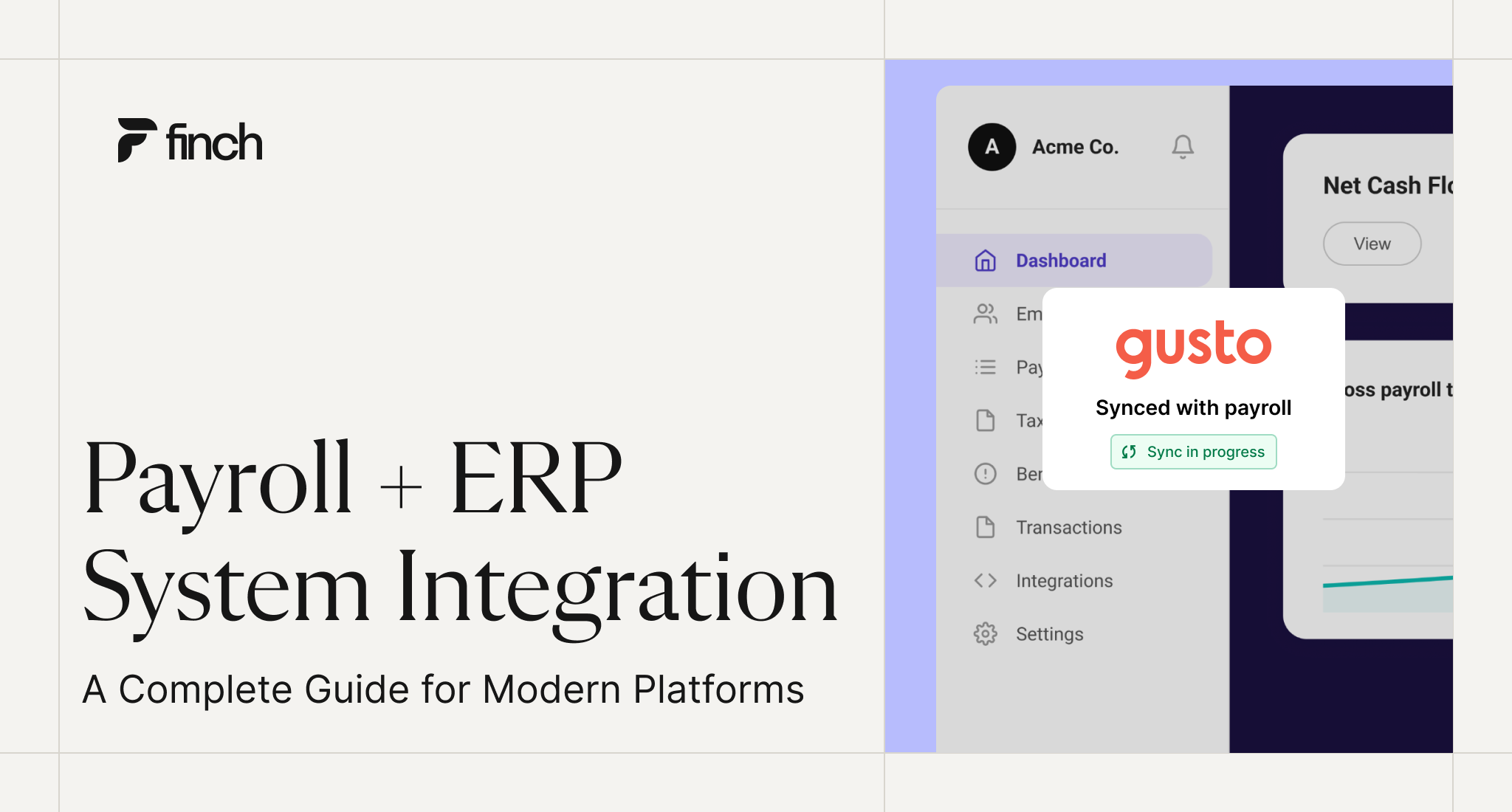This screenshot has height=812, width=1512.
Task: Click the Integrations code-brackets icon
Action: [985, 581]
